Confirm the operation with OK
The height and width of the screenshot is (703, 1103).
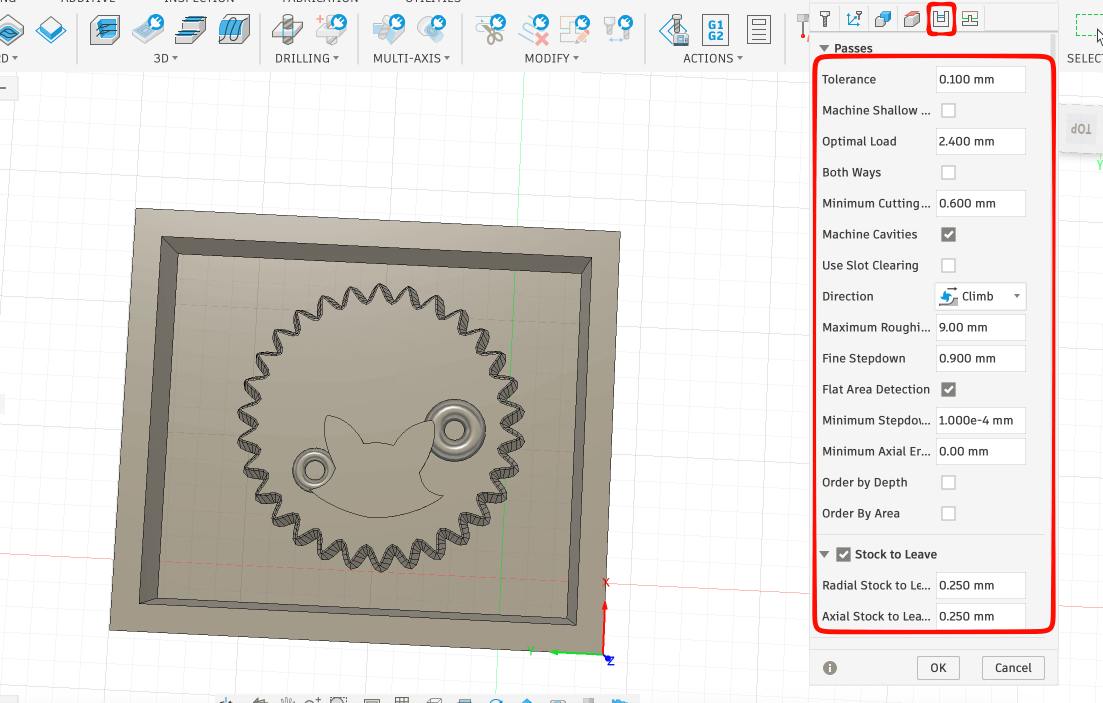pos(938,668)
